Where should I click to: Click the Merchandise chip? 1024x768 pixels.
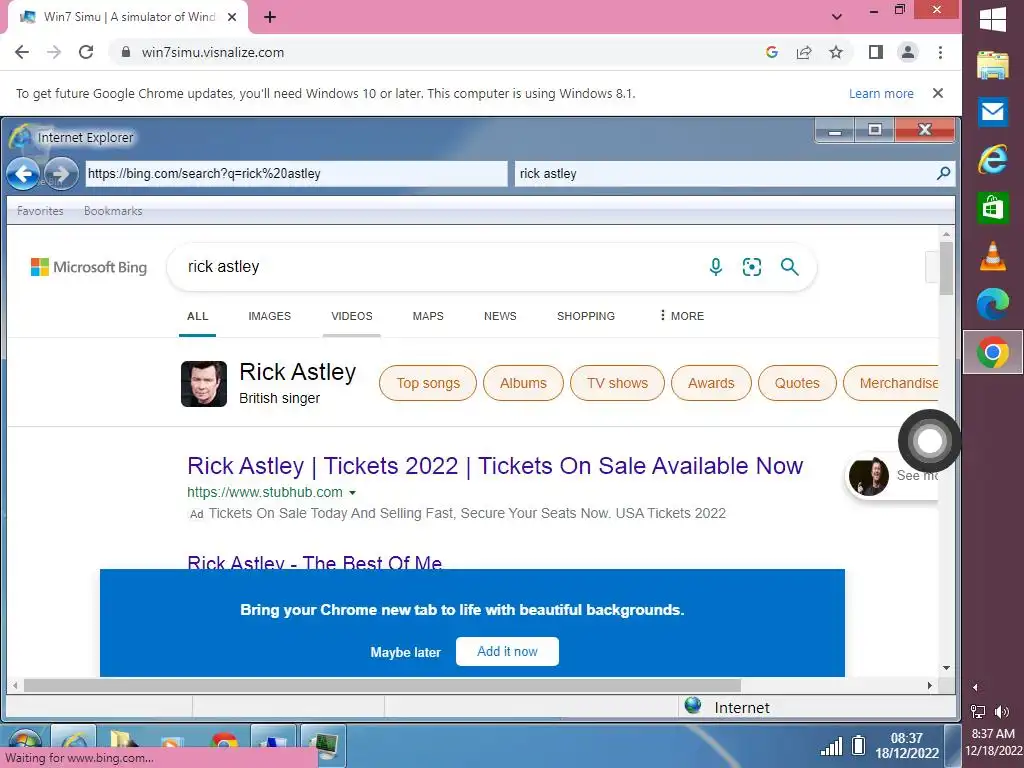tap(892, 383)
